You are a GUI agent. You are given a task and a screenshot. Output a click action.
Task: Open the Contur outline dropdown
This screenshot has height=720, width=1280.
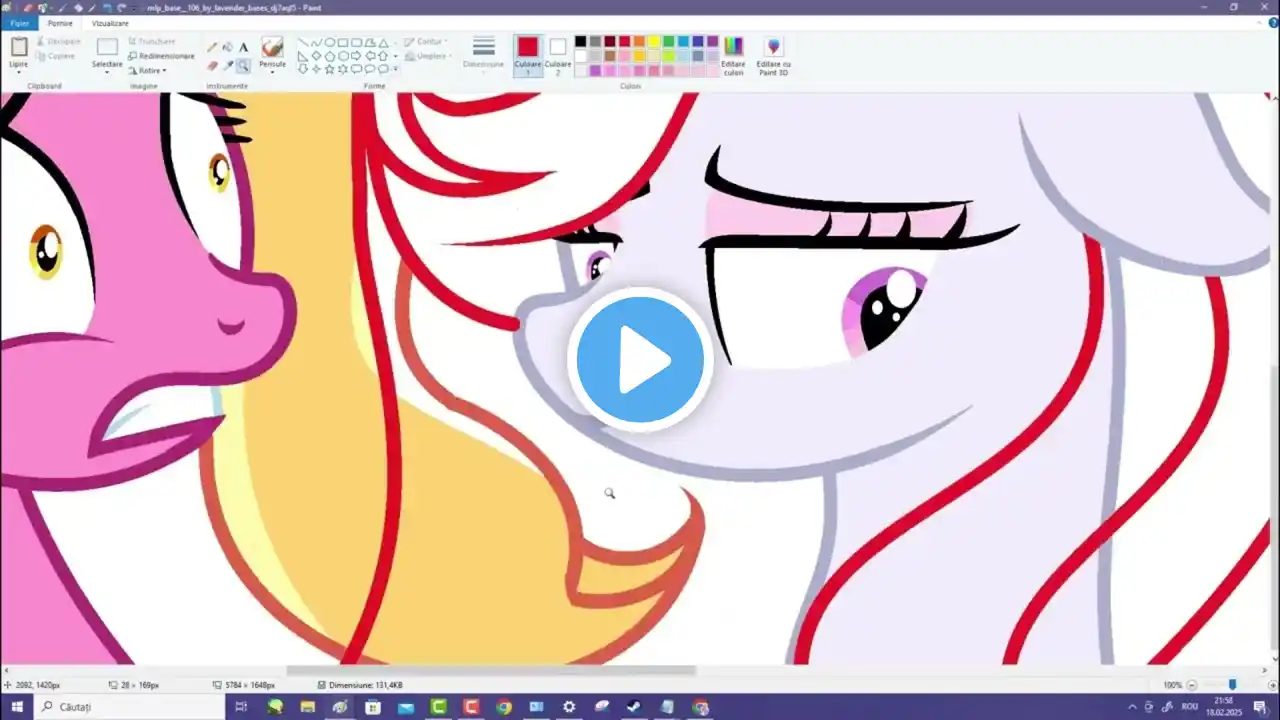coord(425,42)
